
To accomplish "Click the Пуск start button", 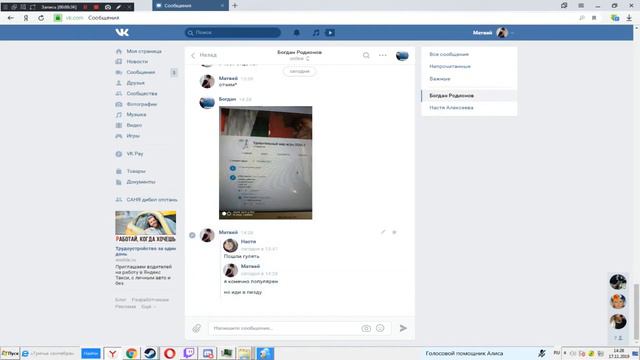I will pos(10,353).
